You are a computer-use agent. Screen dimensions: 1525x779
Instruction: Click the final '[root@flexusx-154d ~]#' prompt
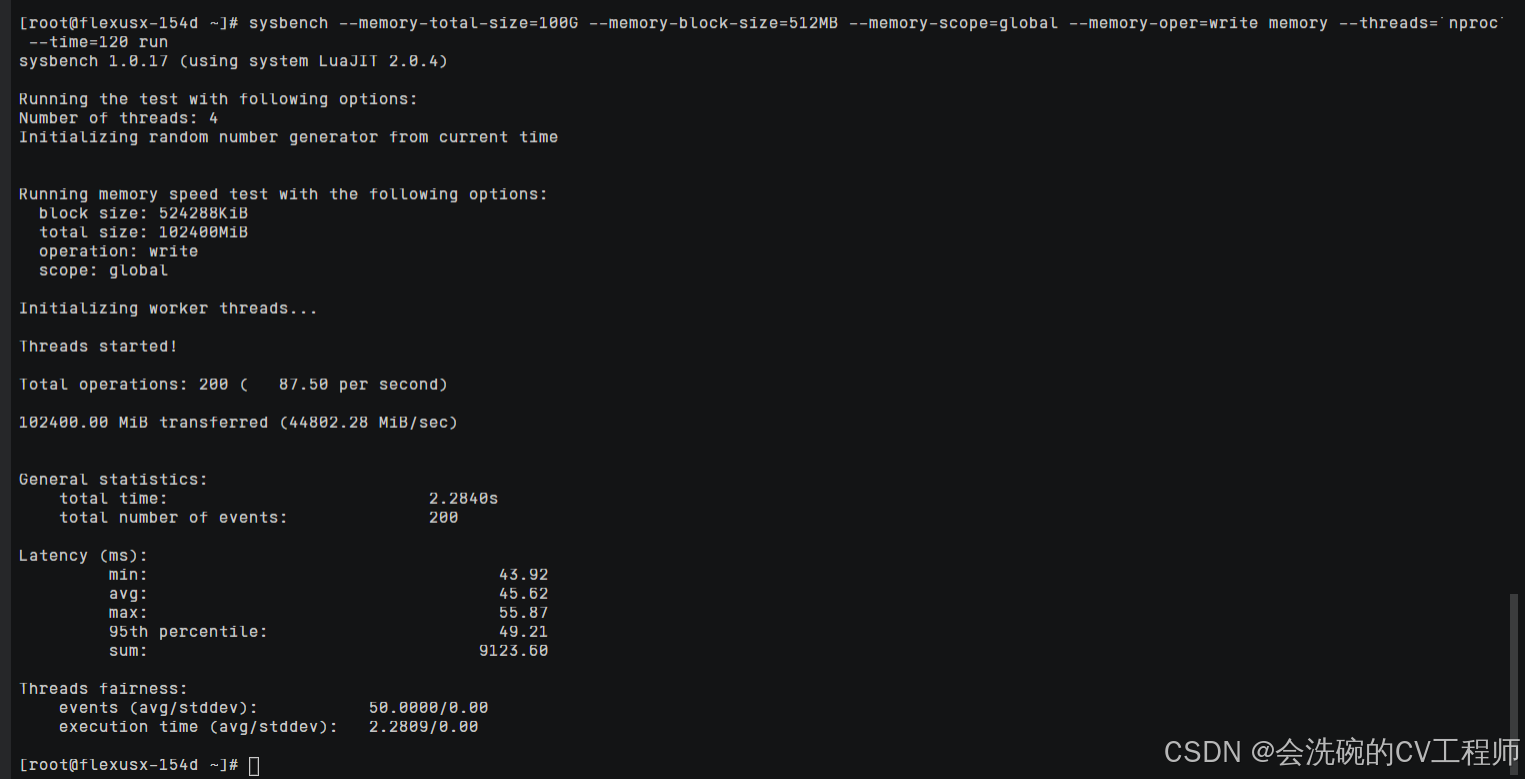coord(128,765)
